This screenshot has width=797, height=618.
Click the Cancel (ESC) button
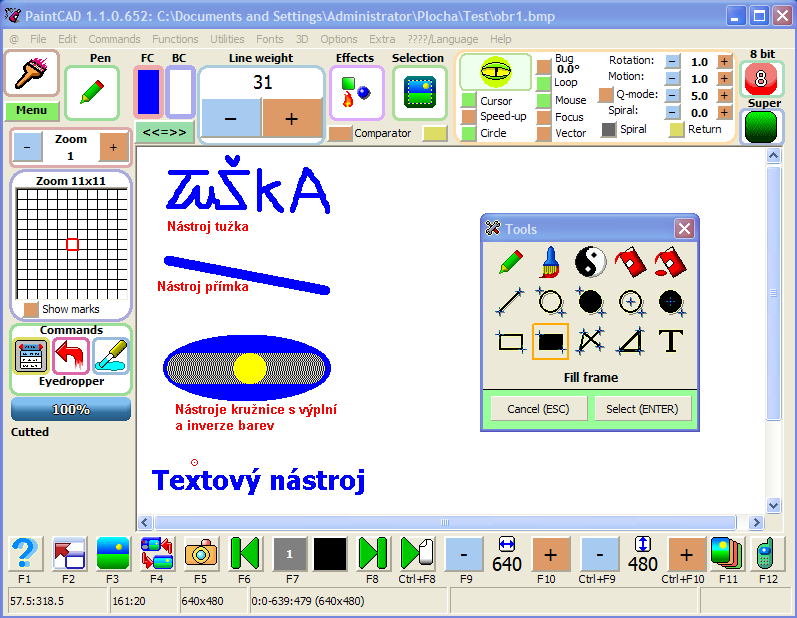click(x=538, y=409)
